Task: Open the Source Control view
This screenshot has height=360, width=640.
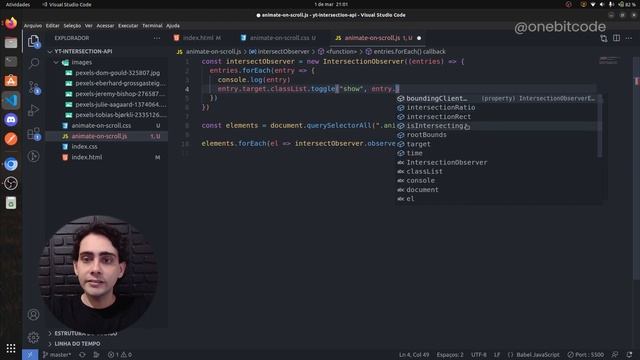Action: tap(34, 87)
